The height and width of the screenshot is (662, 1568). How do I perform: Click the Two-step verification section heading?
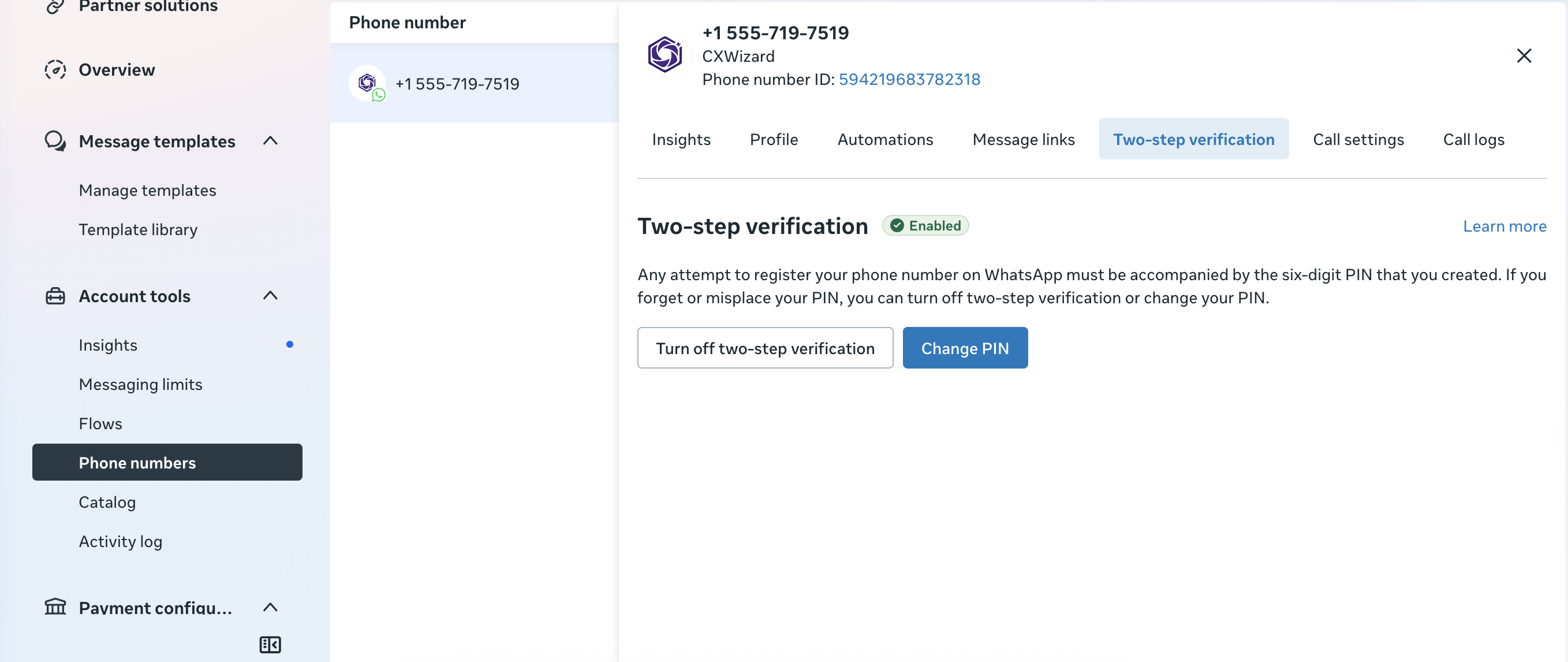[752, 226]
